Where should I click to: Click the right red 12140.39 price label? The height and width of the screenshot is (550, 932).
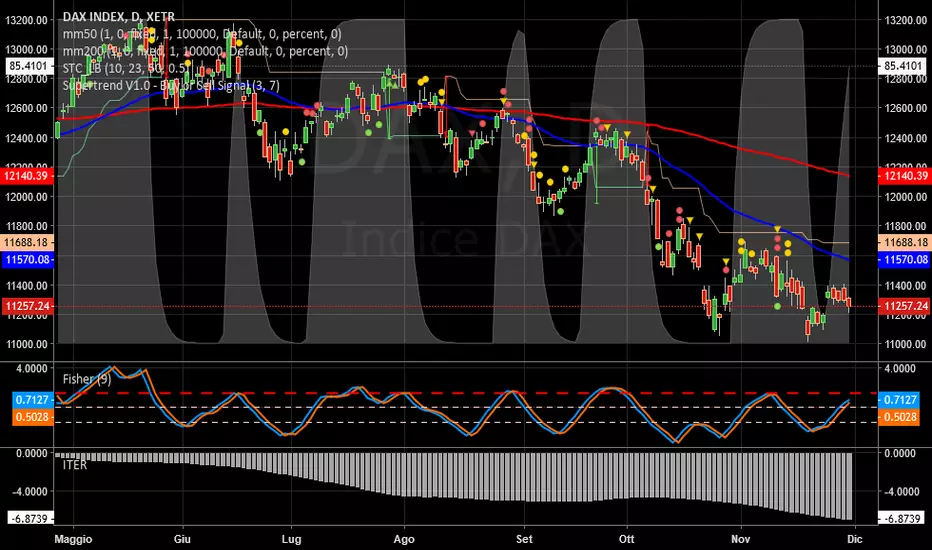905,175
